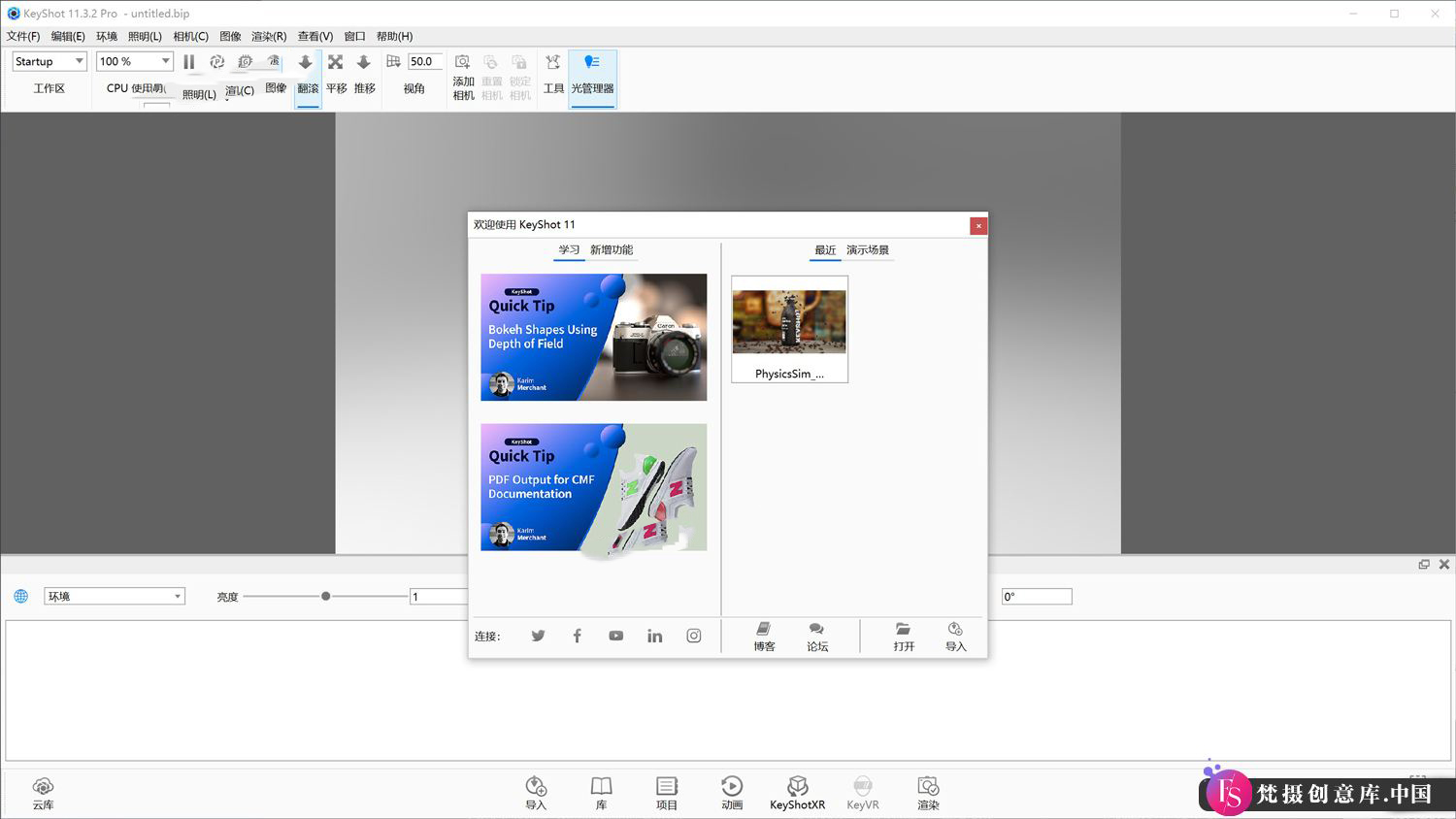Open the Help (帮助) menu

point(394,36)
